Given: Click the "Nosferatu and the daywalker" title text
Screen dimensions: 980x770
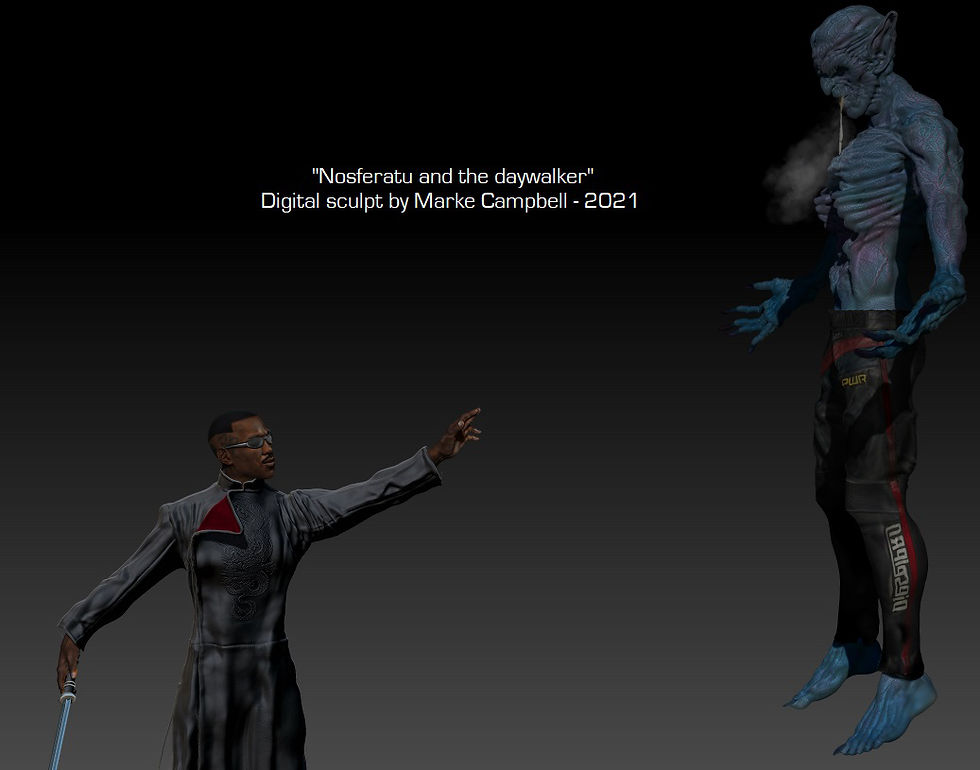Looking at the screenshot, I should (452, 177).
